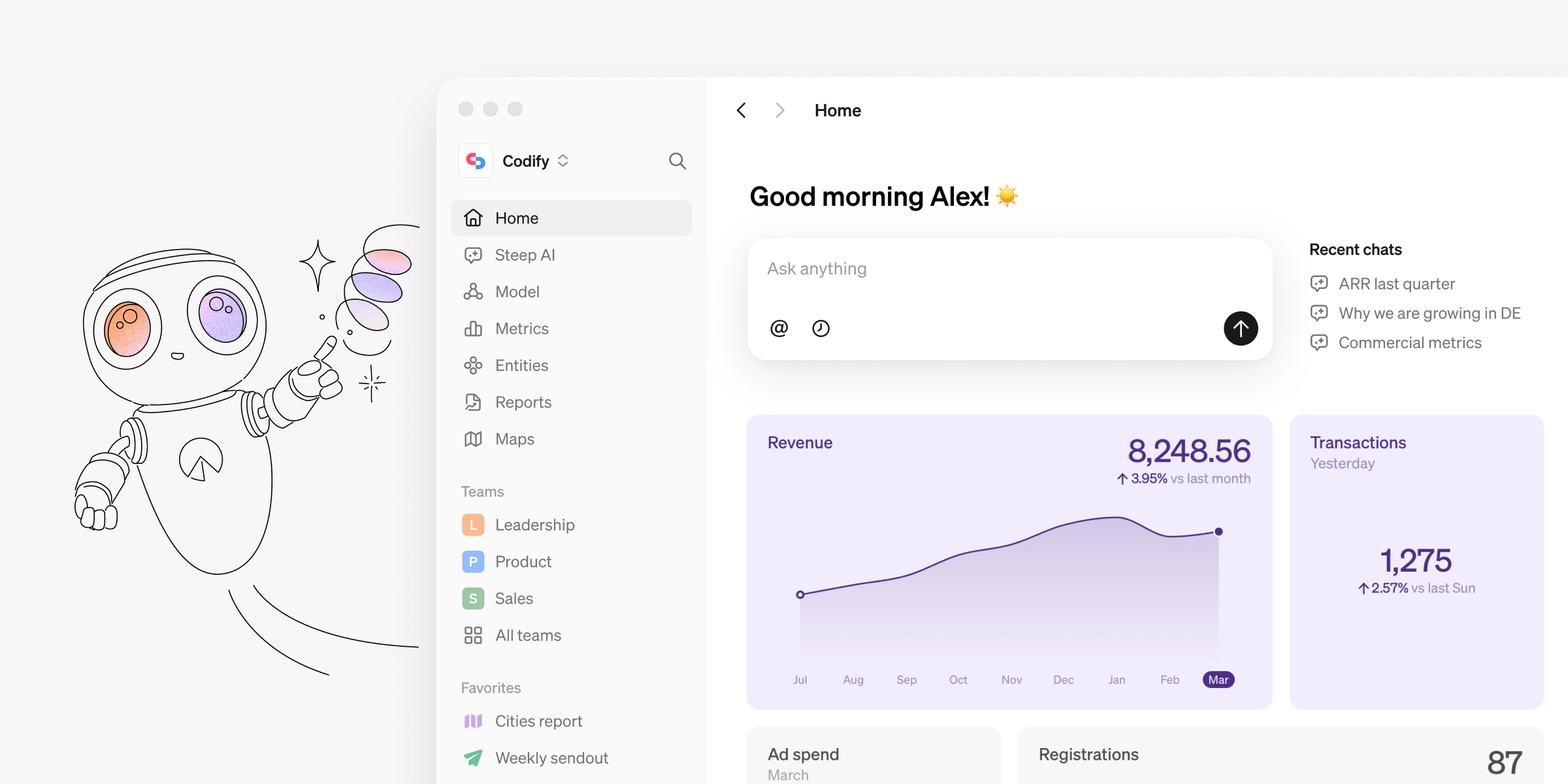Go back with the left chevron arrow
The image size is (1568, 784).
[x=742, y=110]
